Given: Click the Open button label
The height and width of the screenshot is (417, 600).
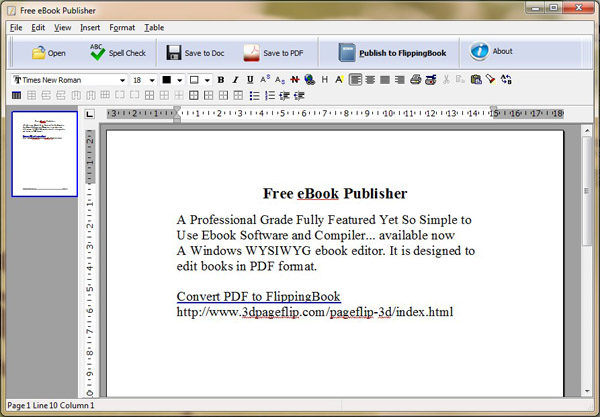Looking at the screenshot, I should click(x=57, y=53).
